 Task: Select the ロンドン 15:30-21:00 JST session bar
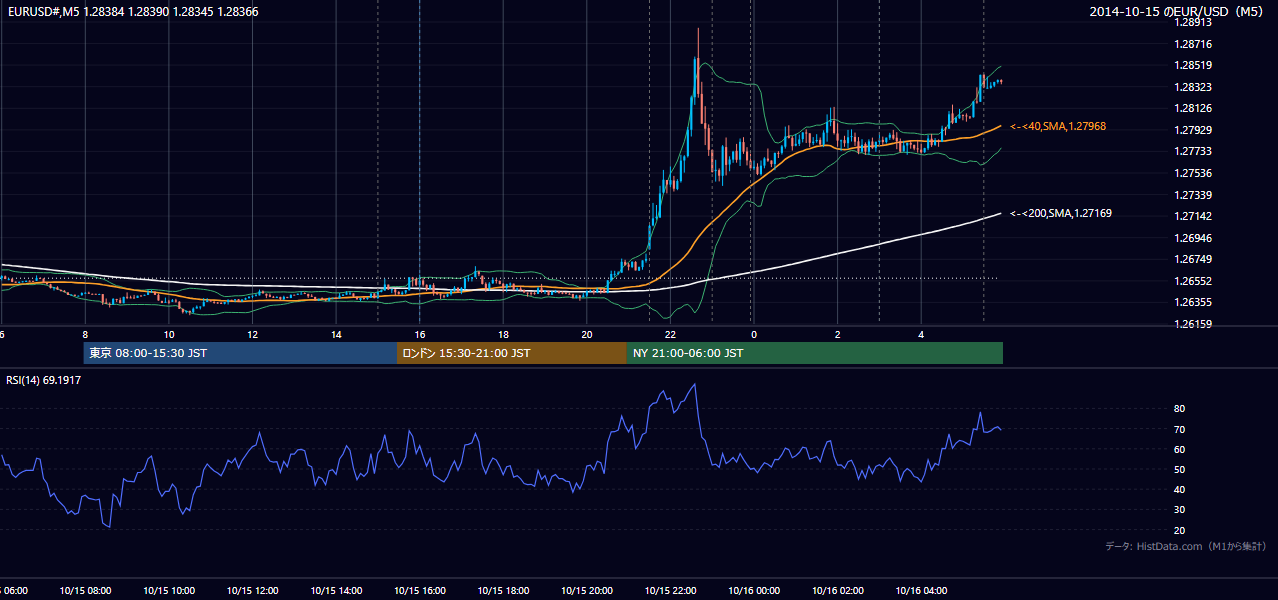point(512,353)
